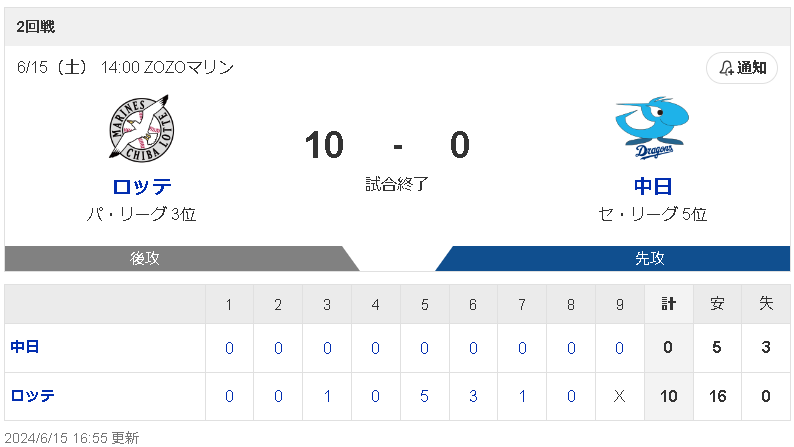Open the ロッテ team name link in header
Screen dimensions: 794x447
tap(141, 187)
